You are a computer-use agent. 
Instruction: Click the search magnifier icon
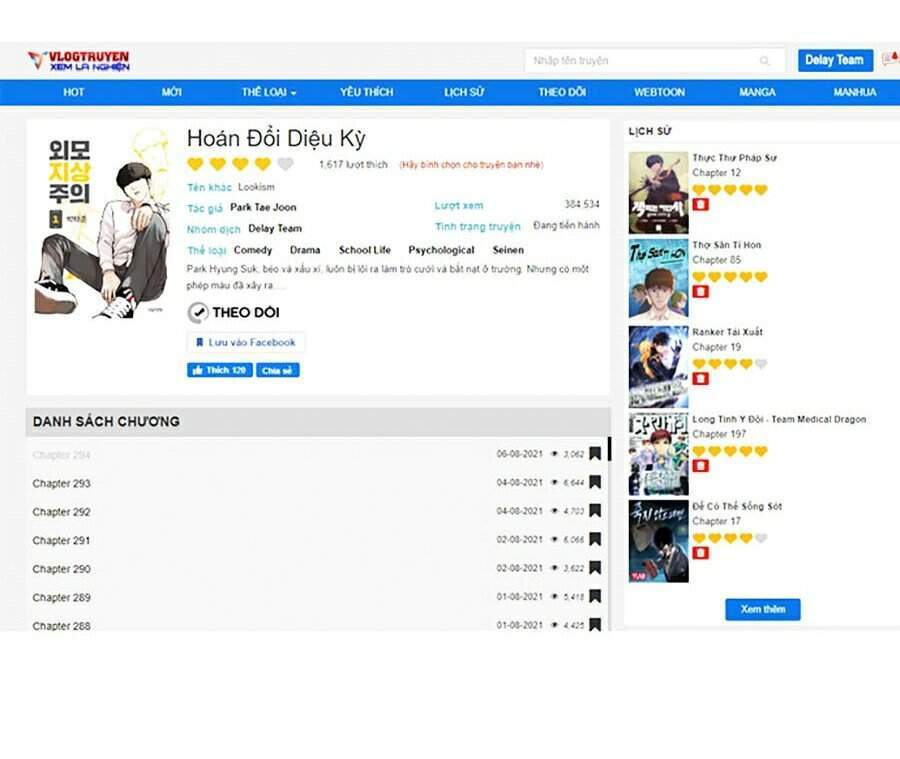coord(765,60)
